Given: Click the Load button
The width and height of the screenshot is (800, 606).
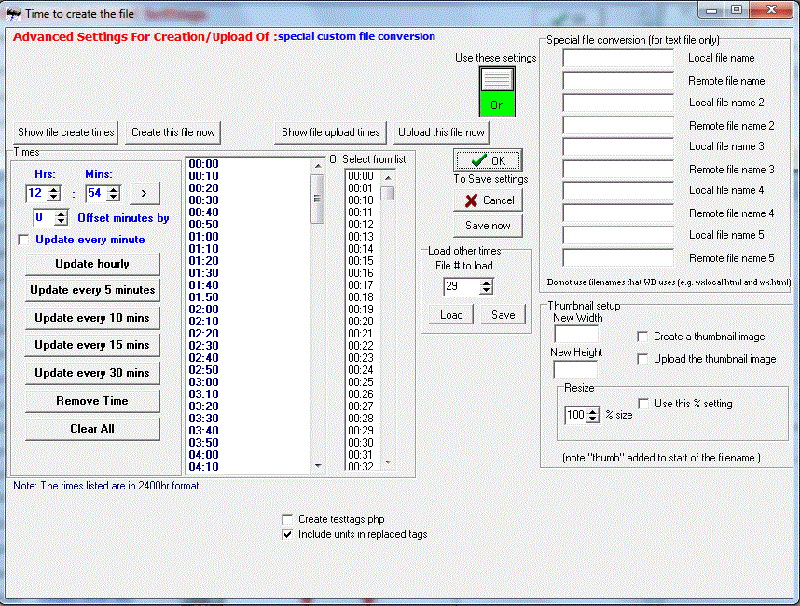Looking at the screenshot, I should coord(451,315).
